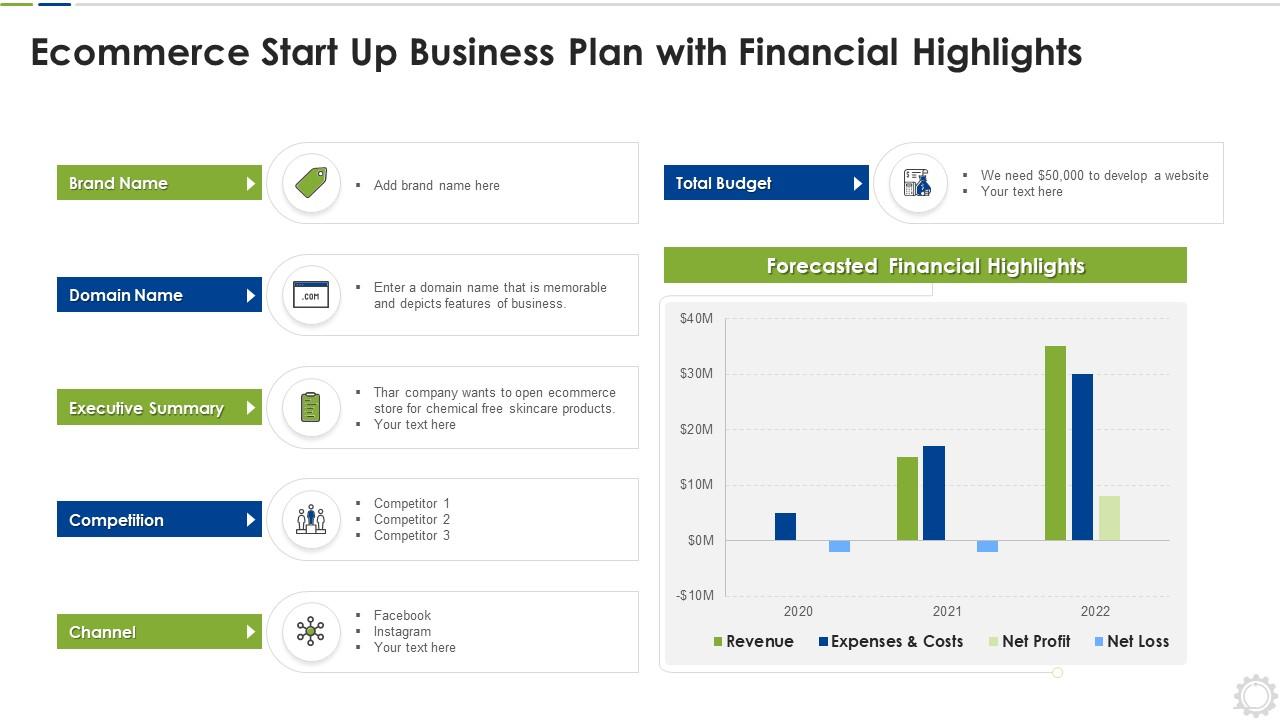Select the Channel label
1280x720 pixels.
click(x=102, y=632)
